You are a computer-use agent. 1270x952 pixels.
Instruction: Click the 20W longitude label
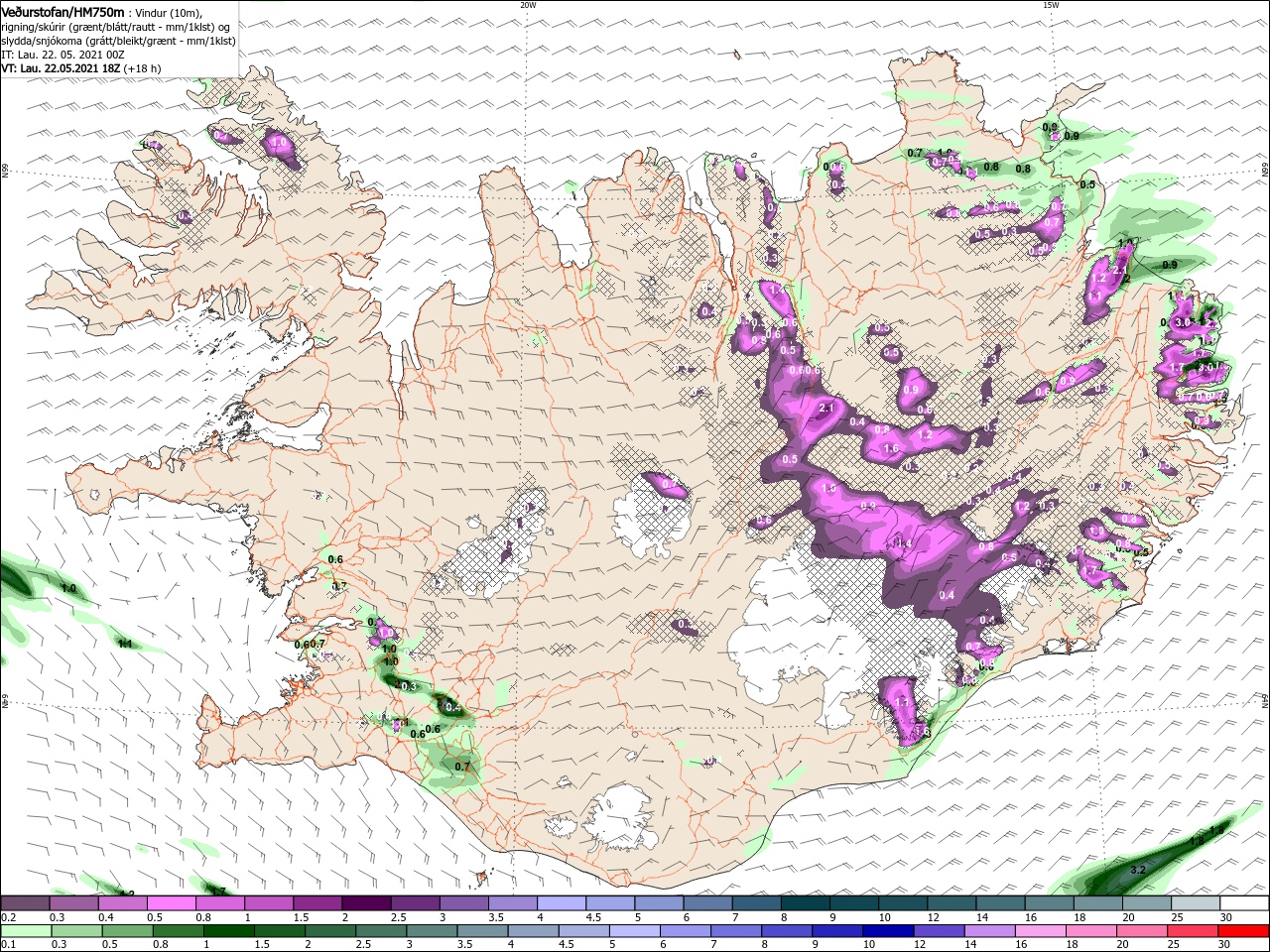point(528,5)
